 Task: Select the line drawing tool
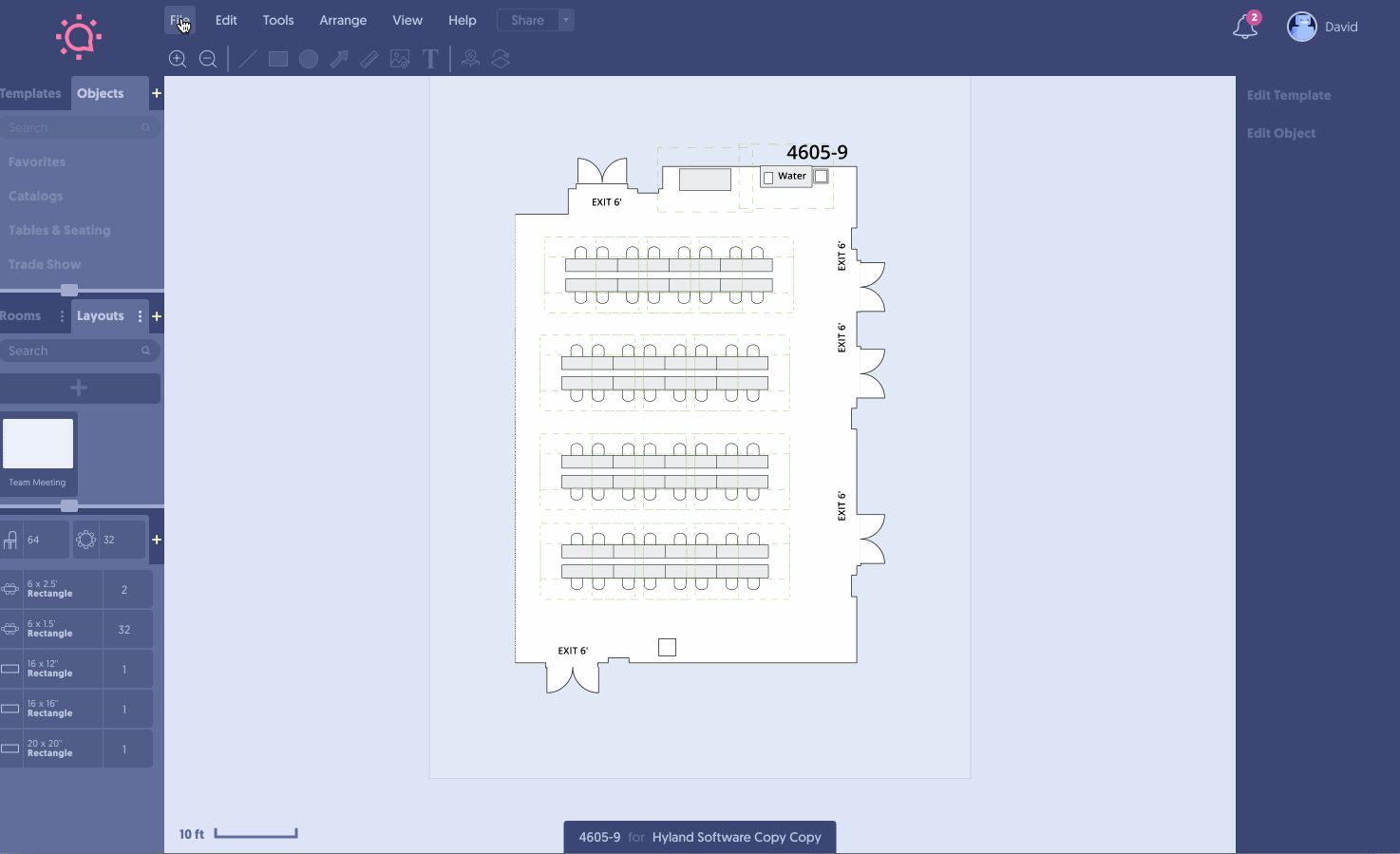(x=248, y=59)
